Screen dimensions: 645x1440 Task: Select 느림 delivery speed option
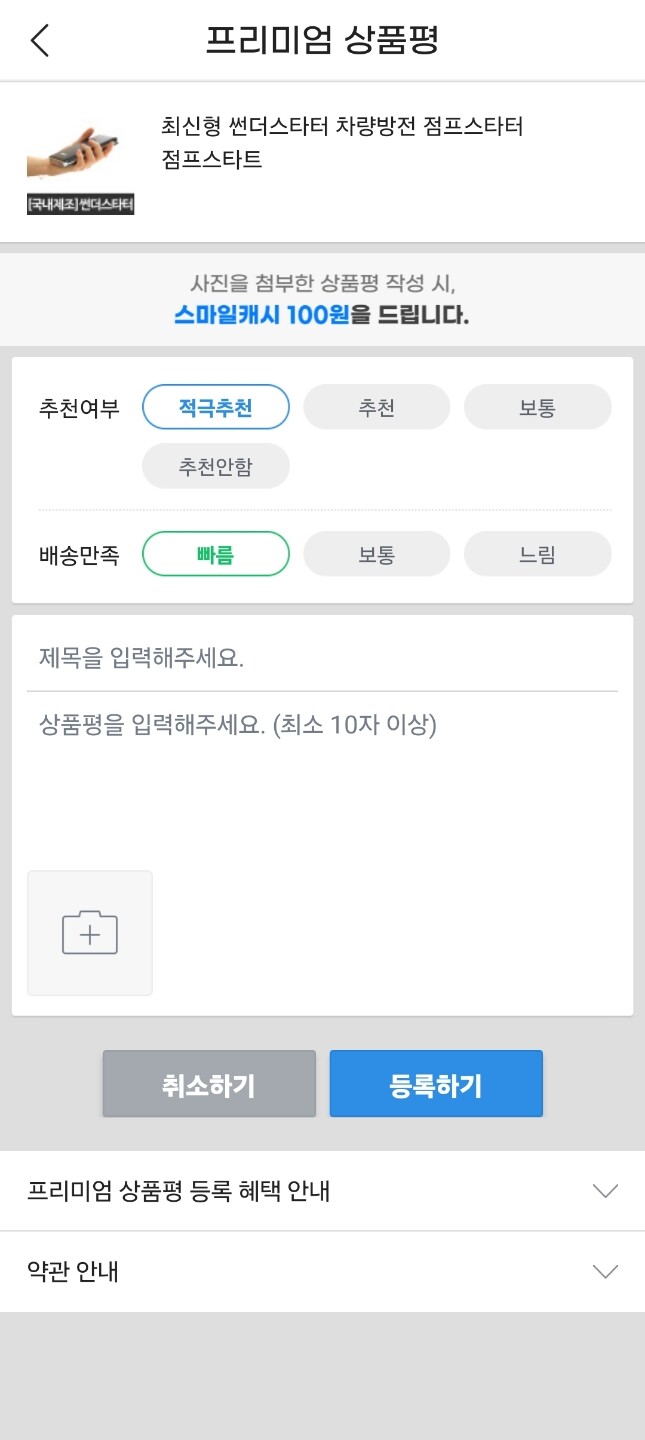point(537,553)
